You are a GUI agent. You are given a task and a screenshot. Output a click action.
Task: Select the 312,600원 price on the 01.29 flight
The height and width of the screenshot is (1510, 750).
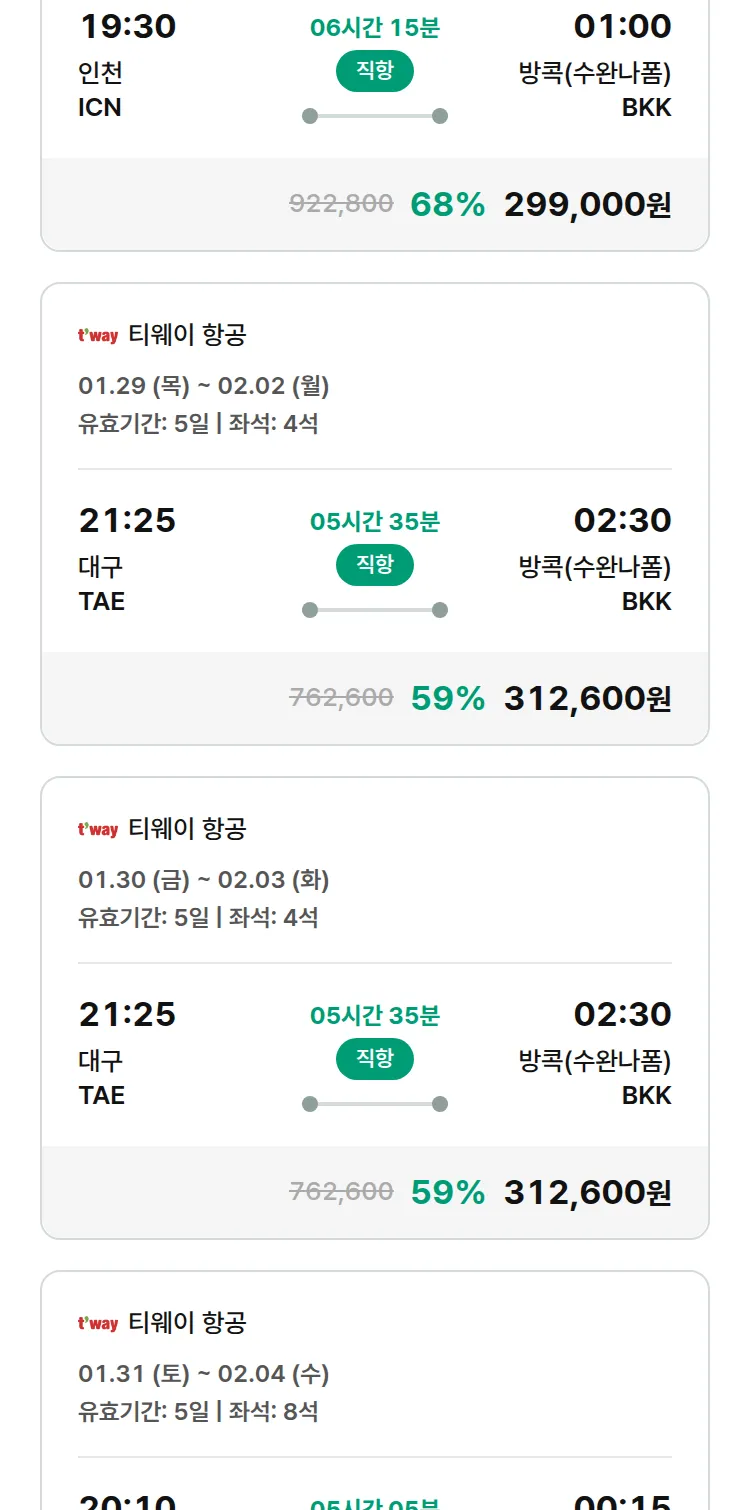pyautogui.click(x=587, y=699)
